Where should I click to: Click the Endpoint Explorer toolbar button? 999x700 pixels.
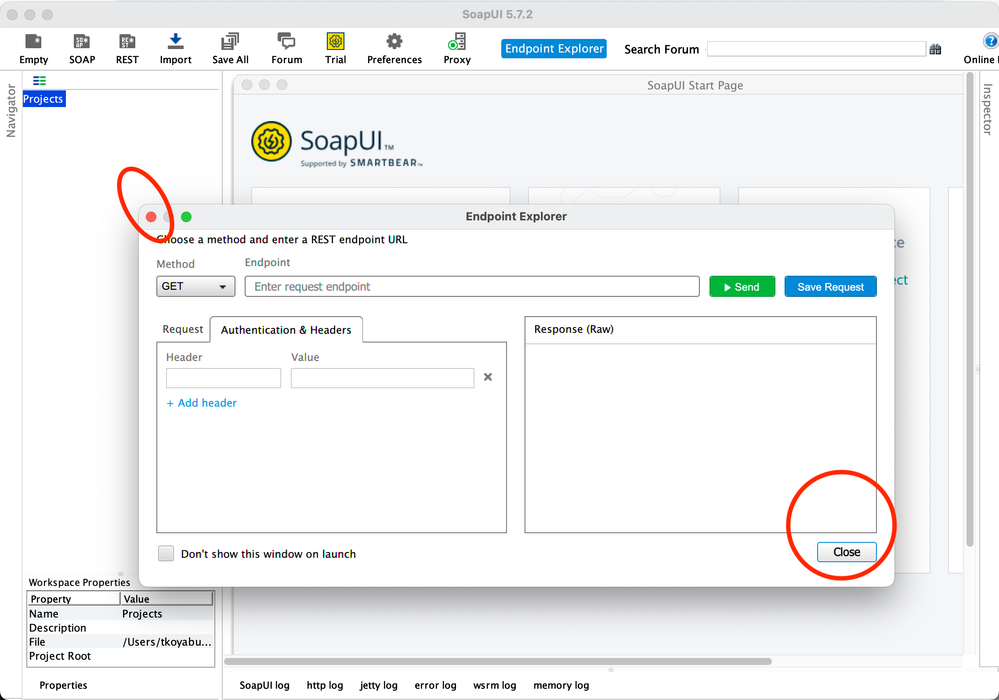554,49
